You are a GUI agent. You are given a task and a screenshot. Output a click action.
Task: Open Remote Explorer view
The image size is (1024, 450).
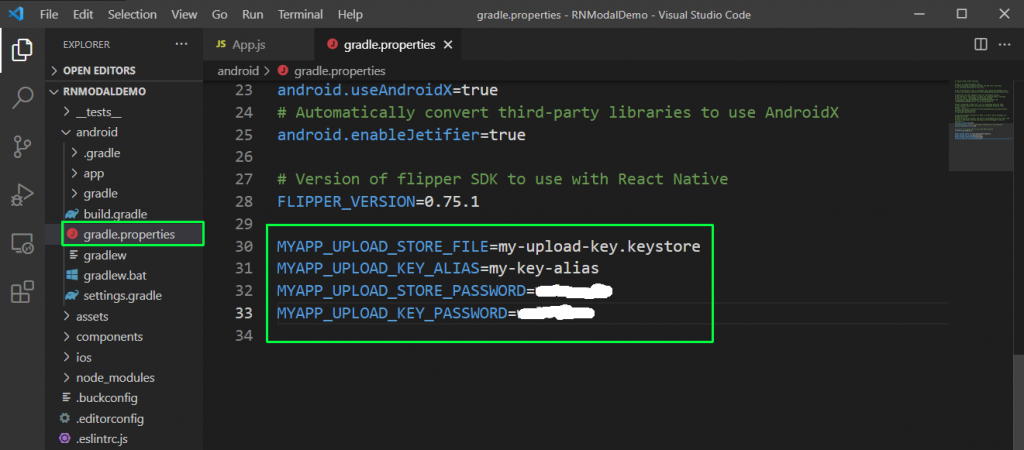click(x=22, y=244)
